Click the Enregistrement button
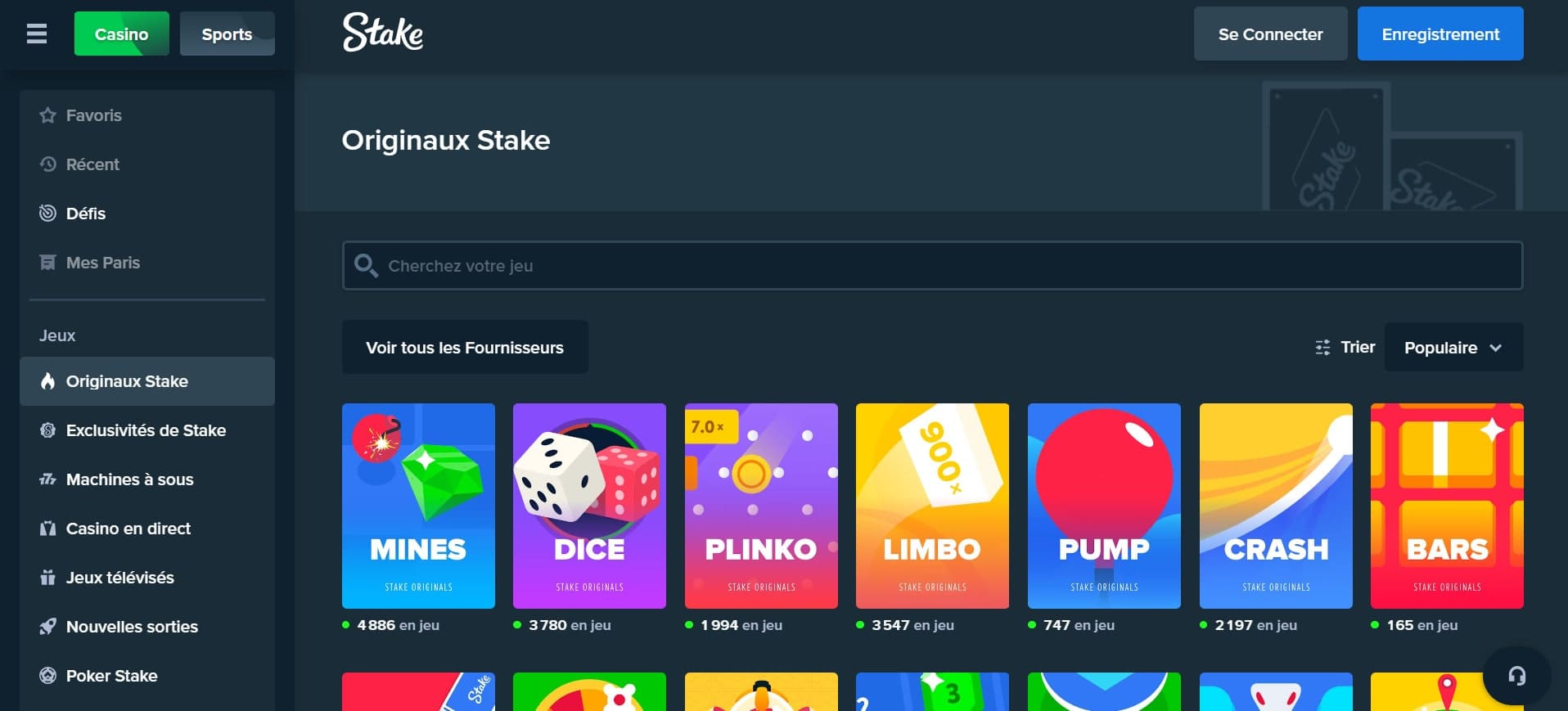Image resolution: width=1568 pixels, height=711 pixels. 1440,34
